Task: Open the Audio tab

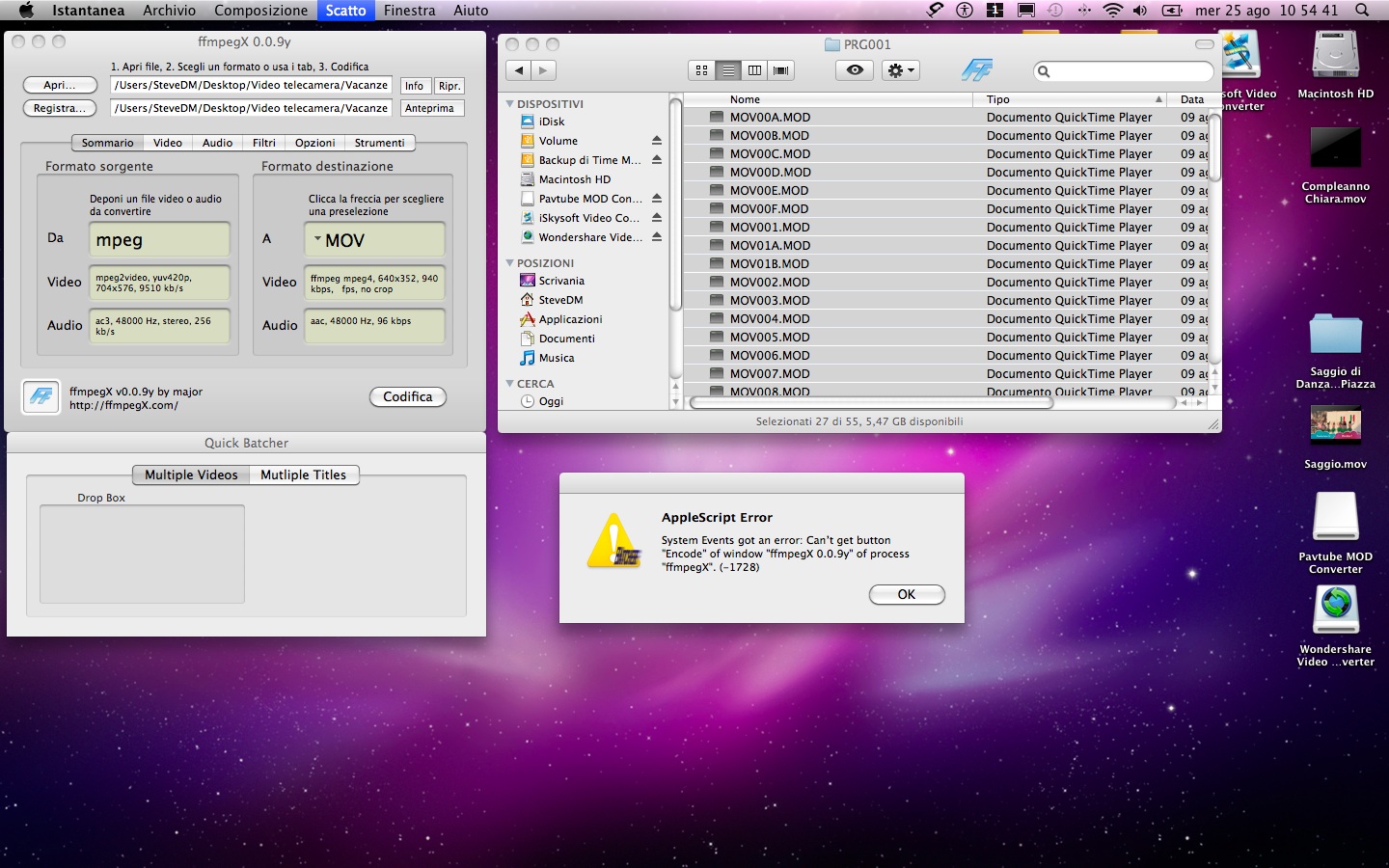Action: coord(218,143)
